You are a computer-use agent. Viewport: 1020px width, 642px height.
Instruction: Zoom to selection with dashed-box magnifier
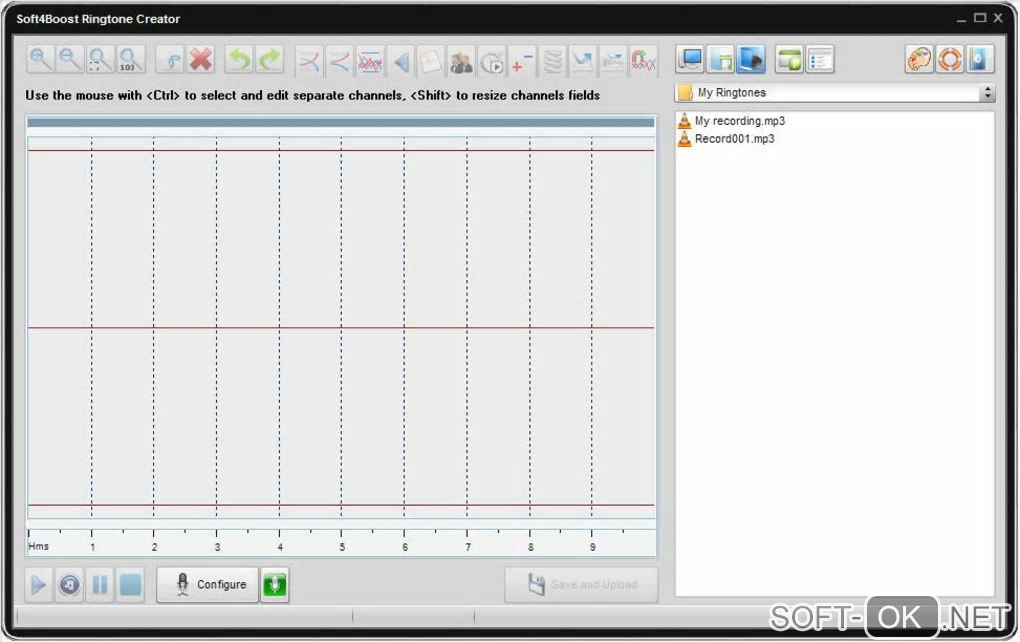point(100,60)
